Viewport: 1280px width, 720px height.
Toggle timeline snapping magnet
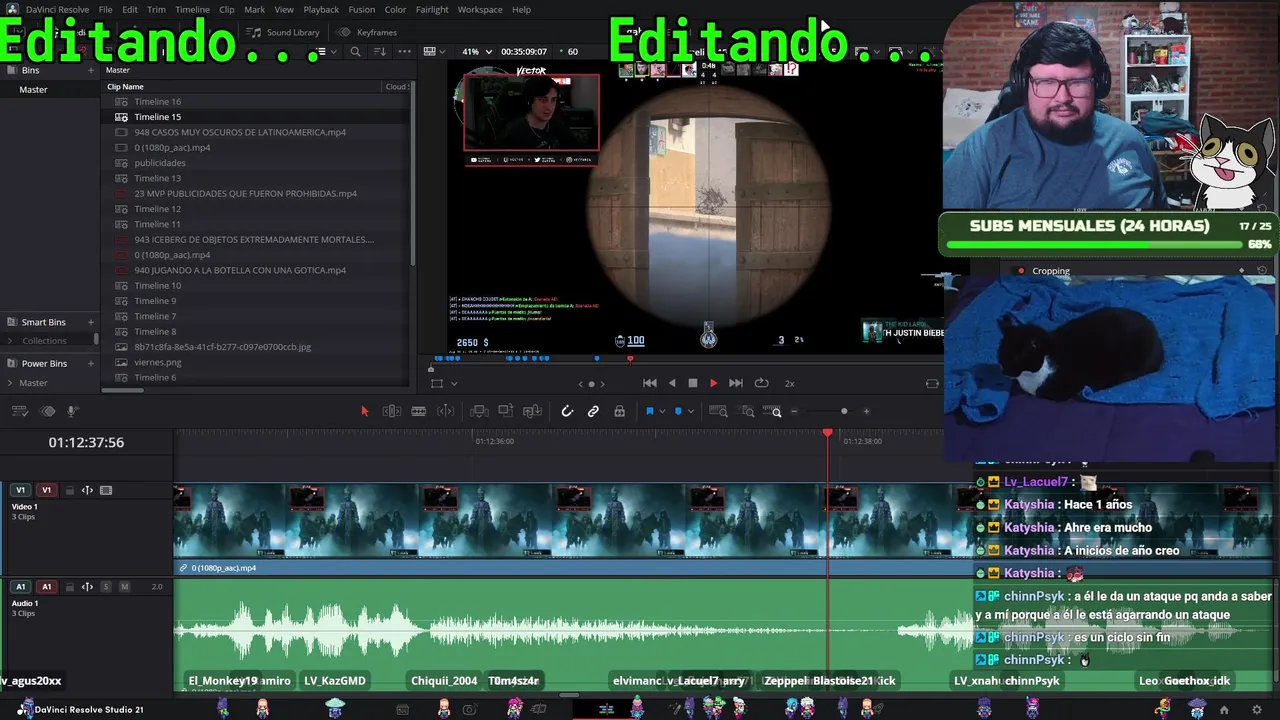pyautogui.click(x=567, y=411)
